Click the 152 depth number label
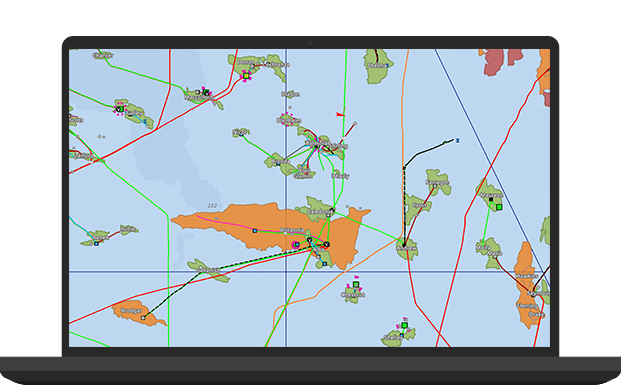This screenshot has width=621, height=385. (x=212, y=206)
